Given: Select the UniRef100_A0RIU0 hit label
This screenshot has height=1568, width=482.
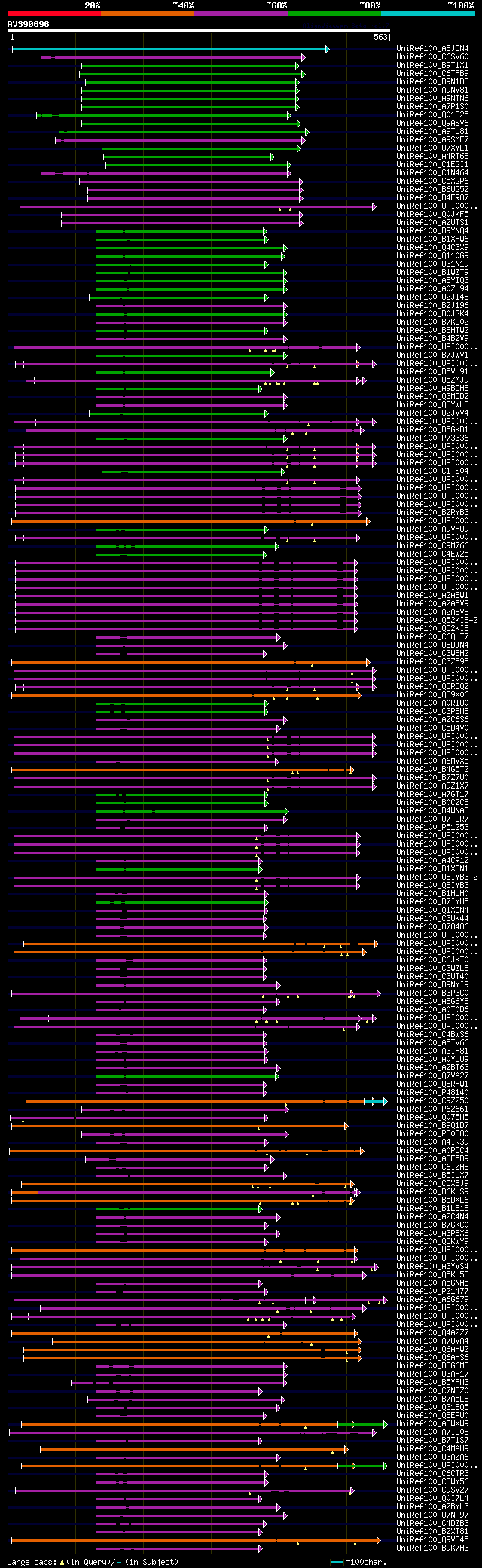Looking at the screenshot, I should [432, 703].
